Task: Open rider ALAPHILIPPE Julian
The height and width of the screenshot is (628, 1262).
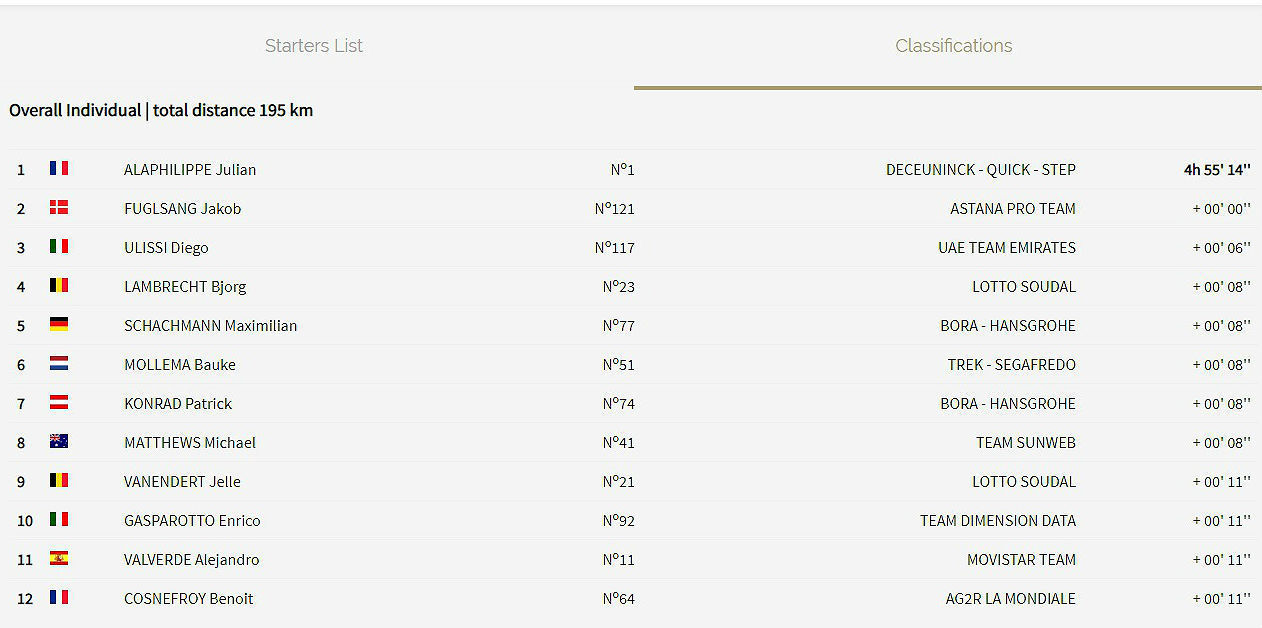Action: click(190, 170)
